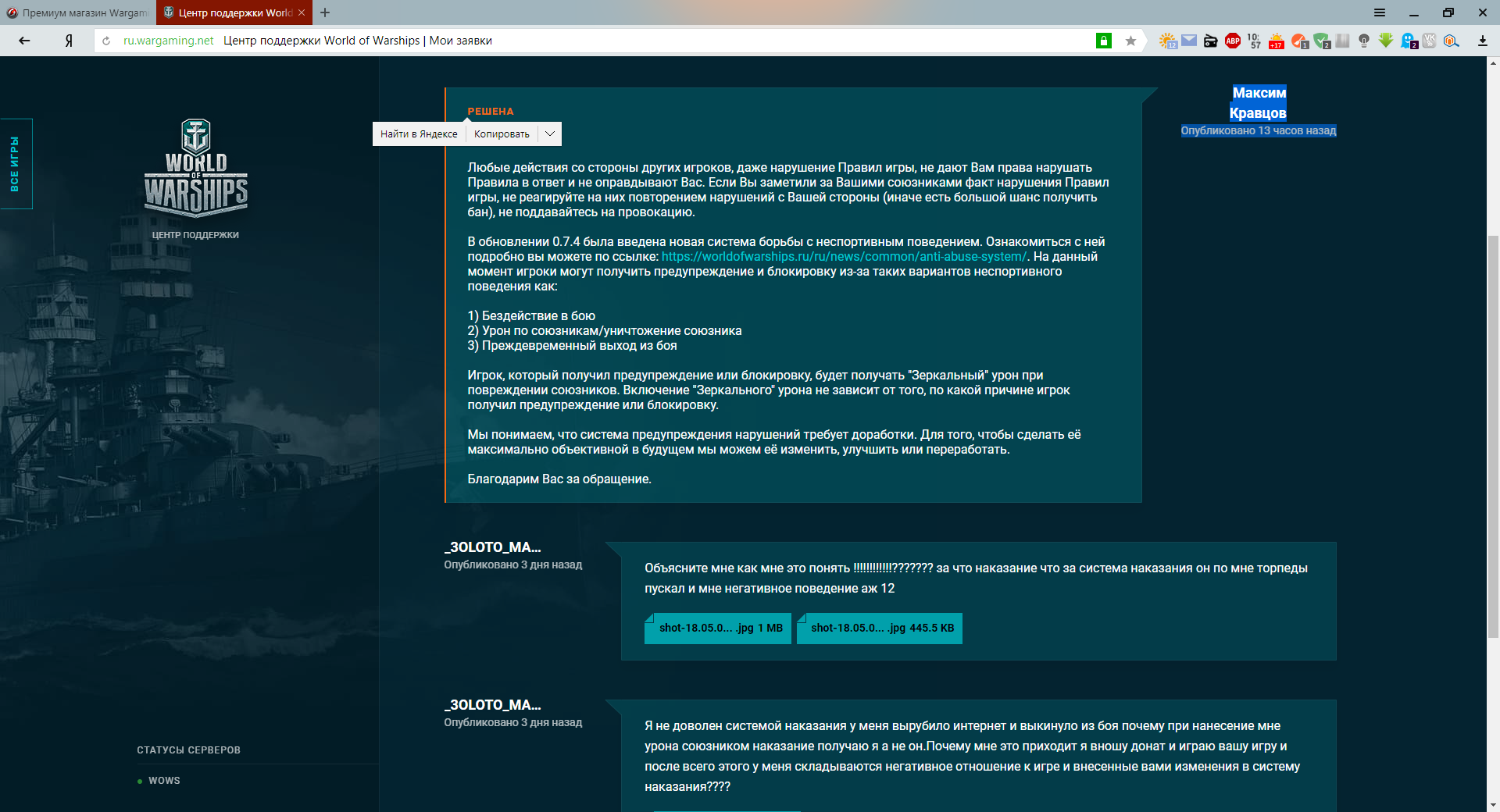1500x812 pixels.
Task: Open the weather extension showing 12
Action: click(x=1167, y=41)
